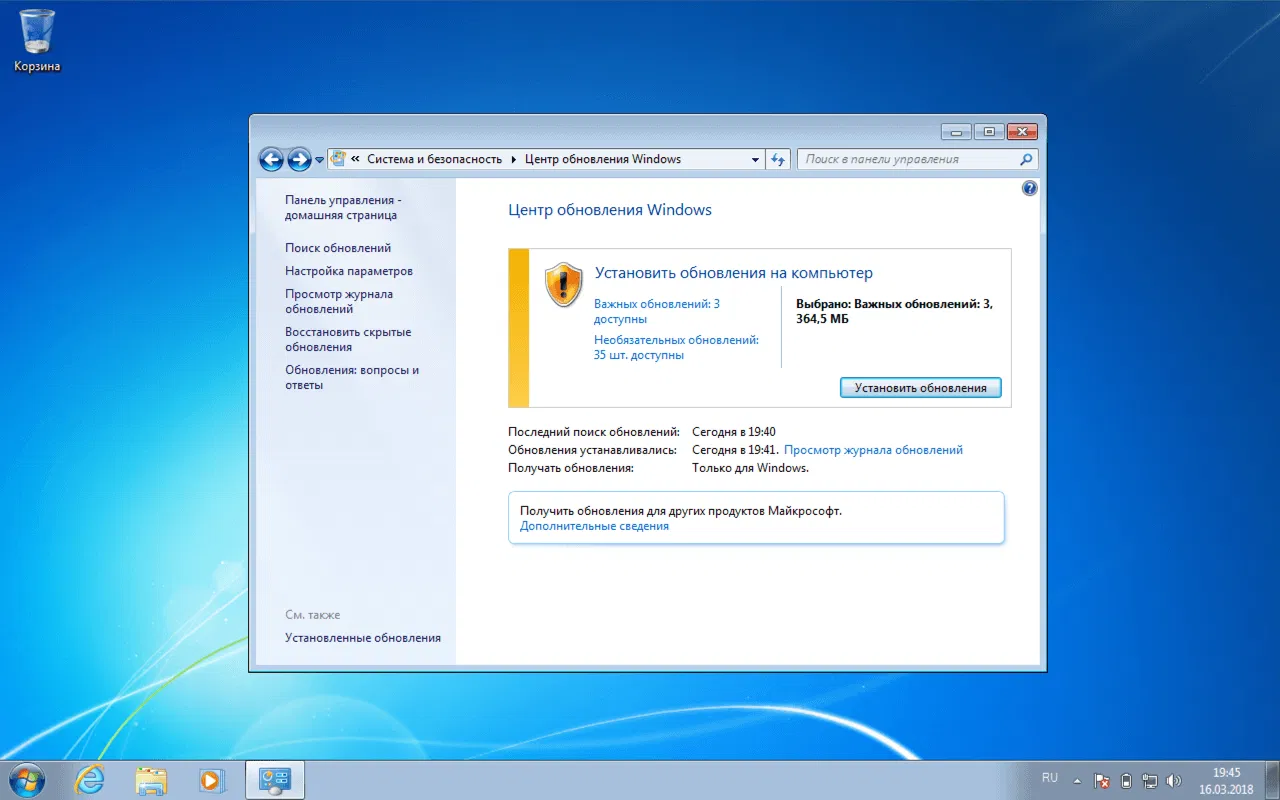
Task: Open Windows Media Player from the taskbar
Action: point(212,779)
